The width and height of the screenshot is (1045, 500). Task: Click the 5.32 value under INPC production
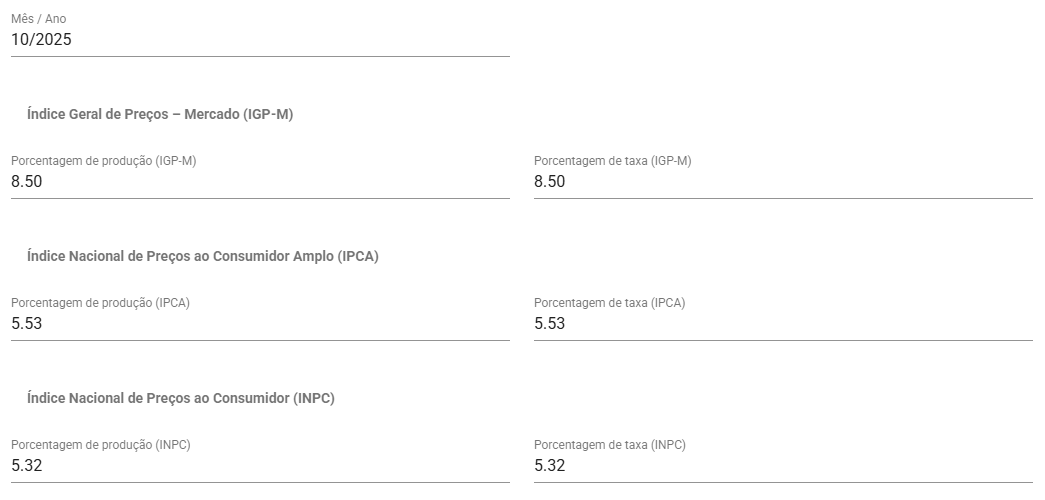26,466
